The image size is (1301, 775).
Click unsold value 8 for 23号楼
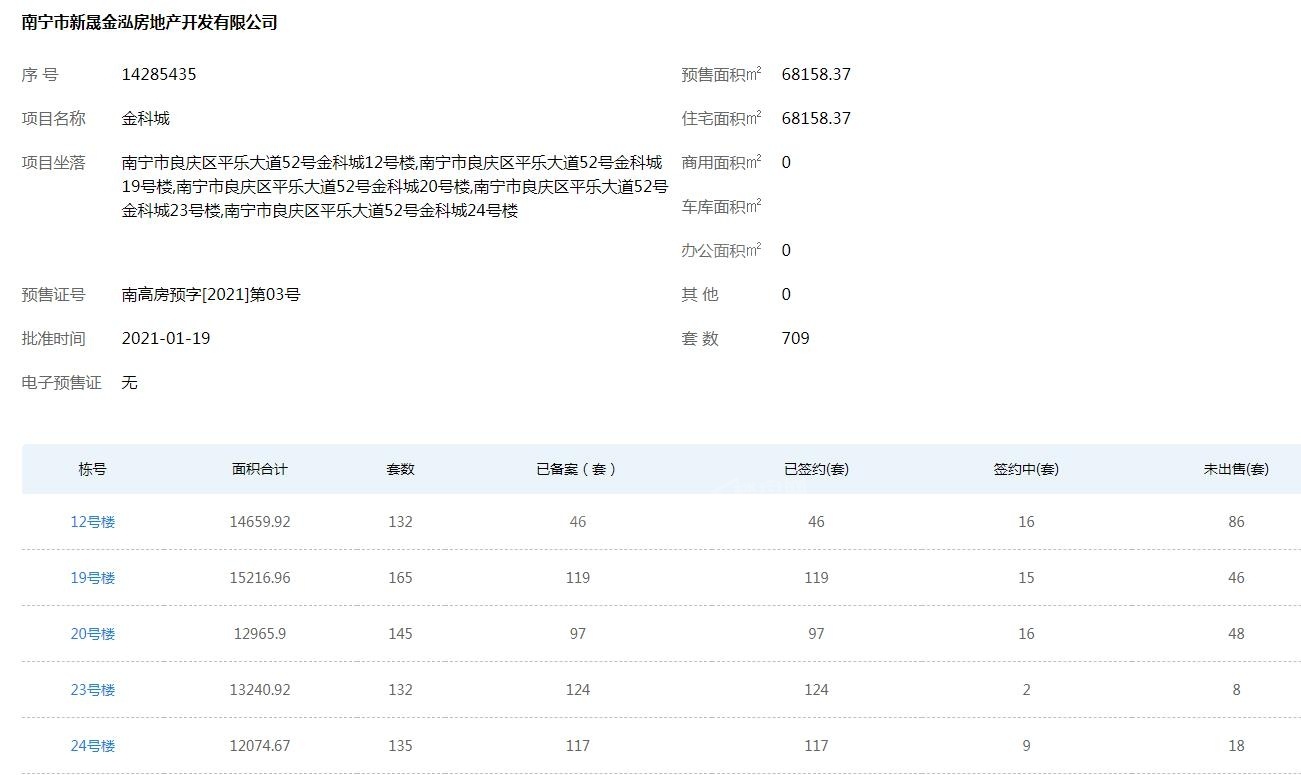1237,690
